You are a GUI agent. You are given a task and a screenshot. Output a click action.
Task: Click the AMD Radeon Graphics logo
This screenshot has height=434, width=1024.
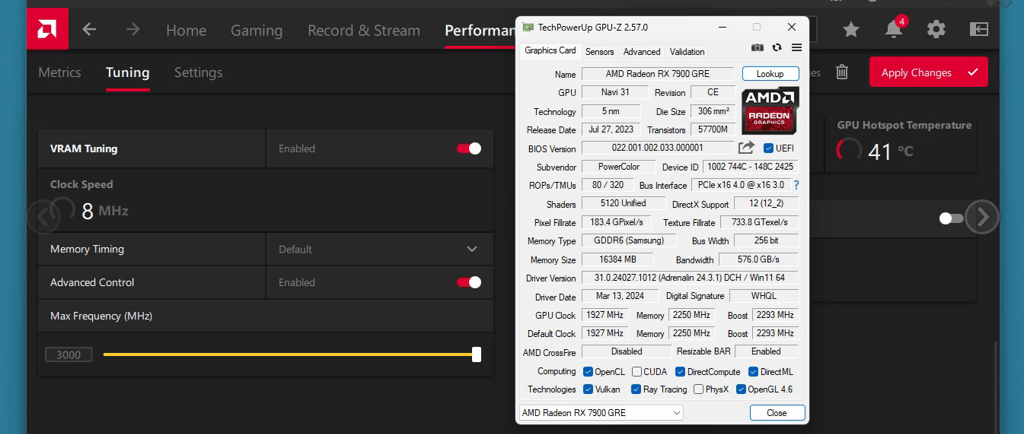coord(770,112)
